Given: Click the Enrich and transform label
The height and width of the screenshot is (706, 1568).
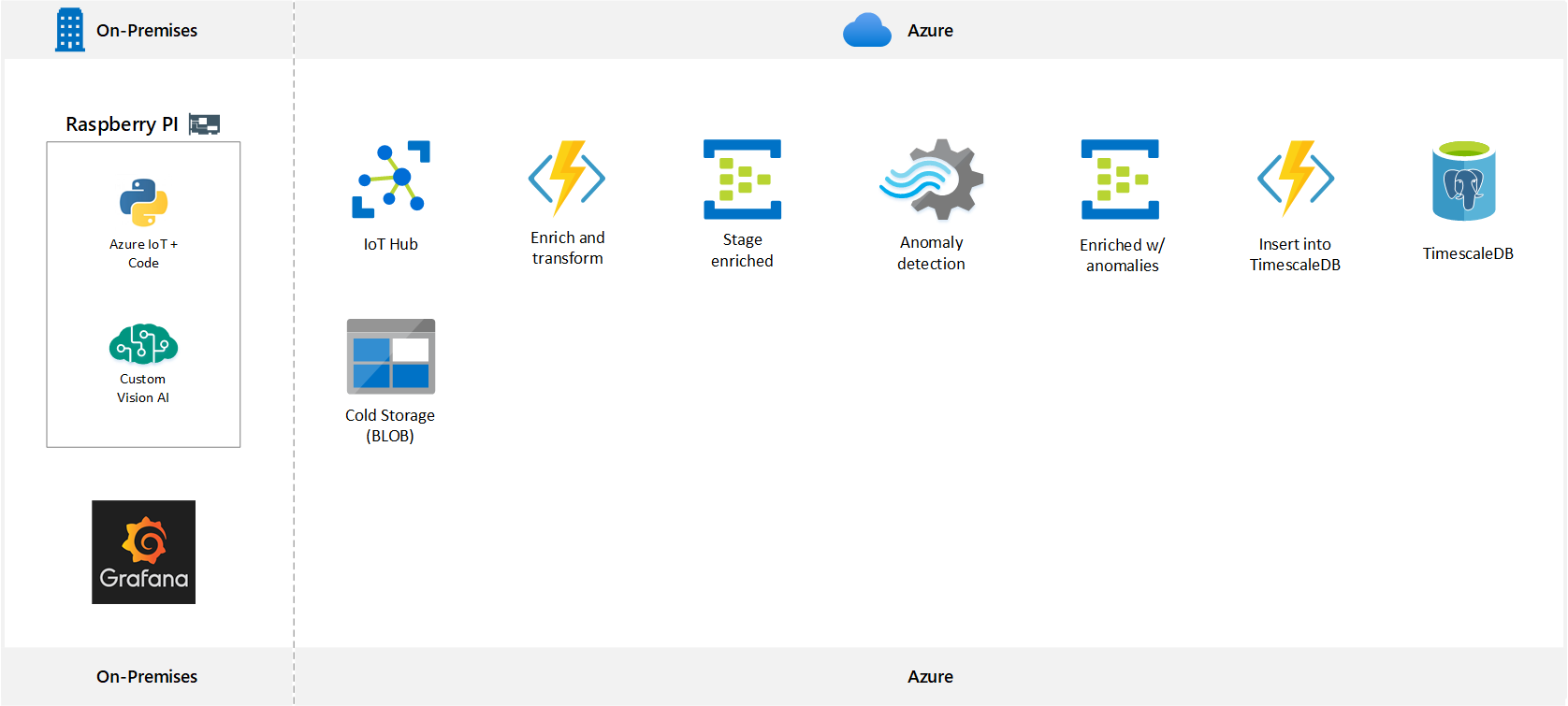Looking at the screenshot, I should (568, 248).
